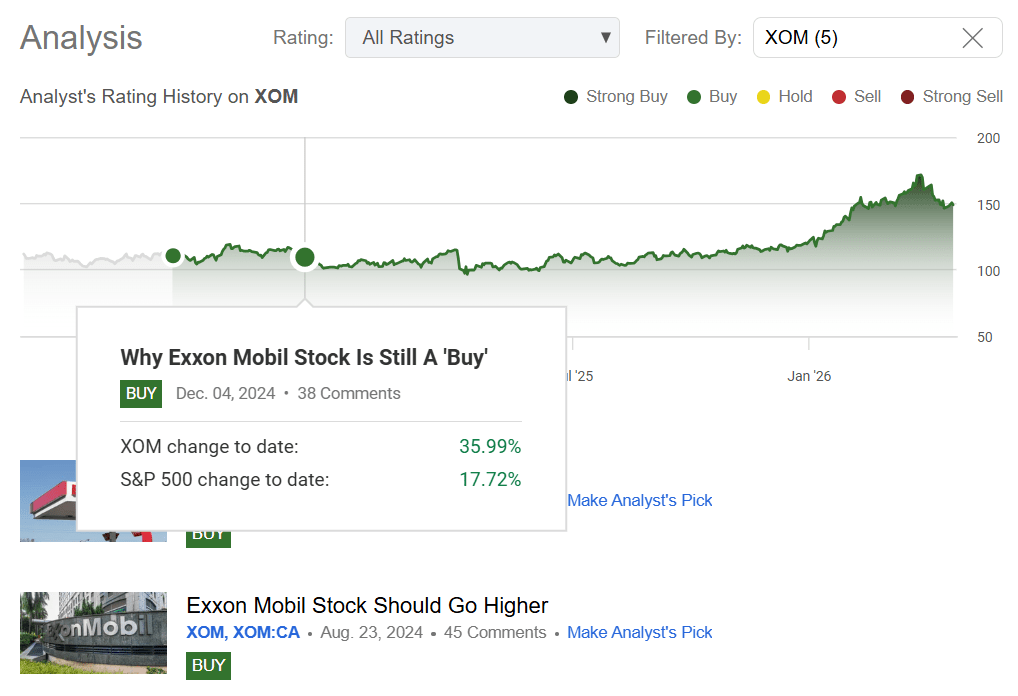
Task: Click the XOM, XOM:CA ticker link
Action: [243, 632]
